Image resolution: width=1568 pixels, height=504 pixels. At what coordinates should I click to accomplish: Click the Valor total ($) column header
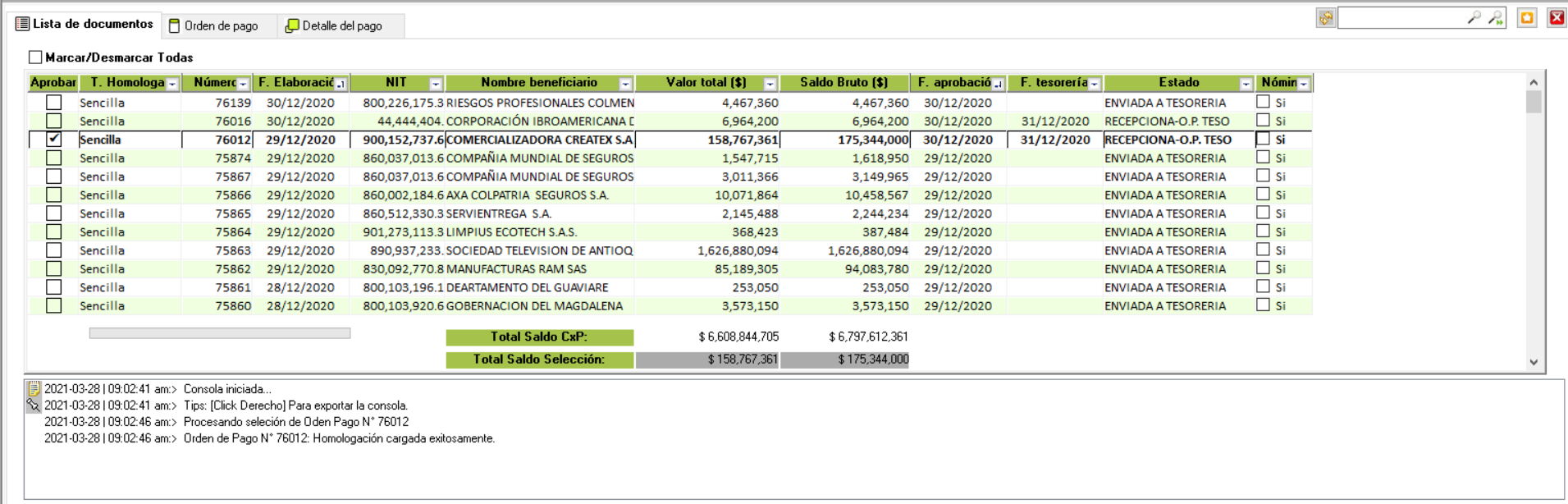click(x=706, y=83)
